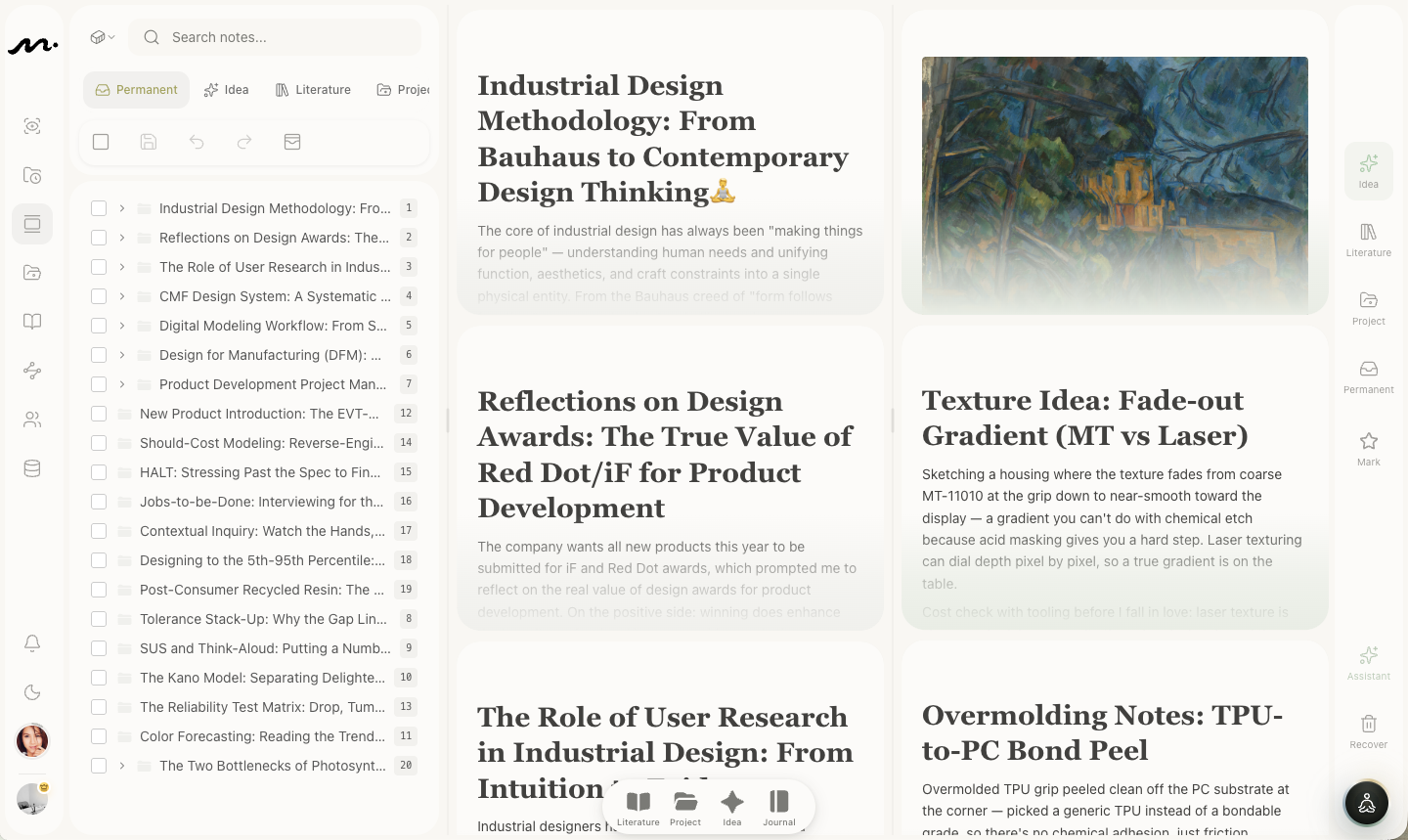Click Literature in bottom floating dock
Image resolution: width=1408 pixels, height=840 pixels.
638,809
